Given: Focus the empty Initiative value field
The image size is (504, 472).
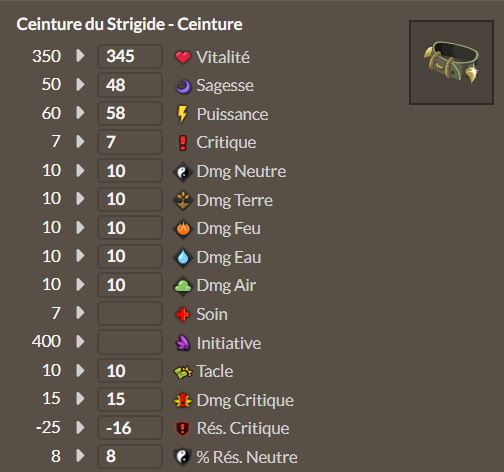Looking at the screenshot, I should pos(130,342).
